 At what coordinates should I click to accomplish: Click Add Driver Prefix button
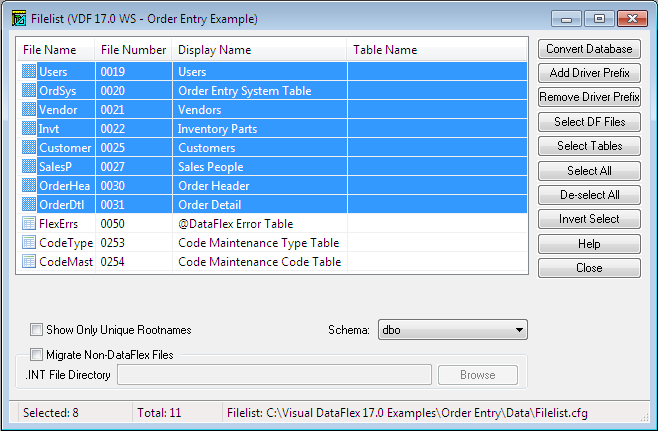pos(589,73)
